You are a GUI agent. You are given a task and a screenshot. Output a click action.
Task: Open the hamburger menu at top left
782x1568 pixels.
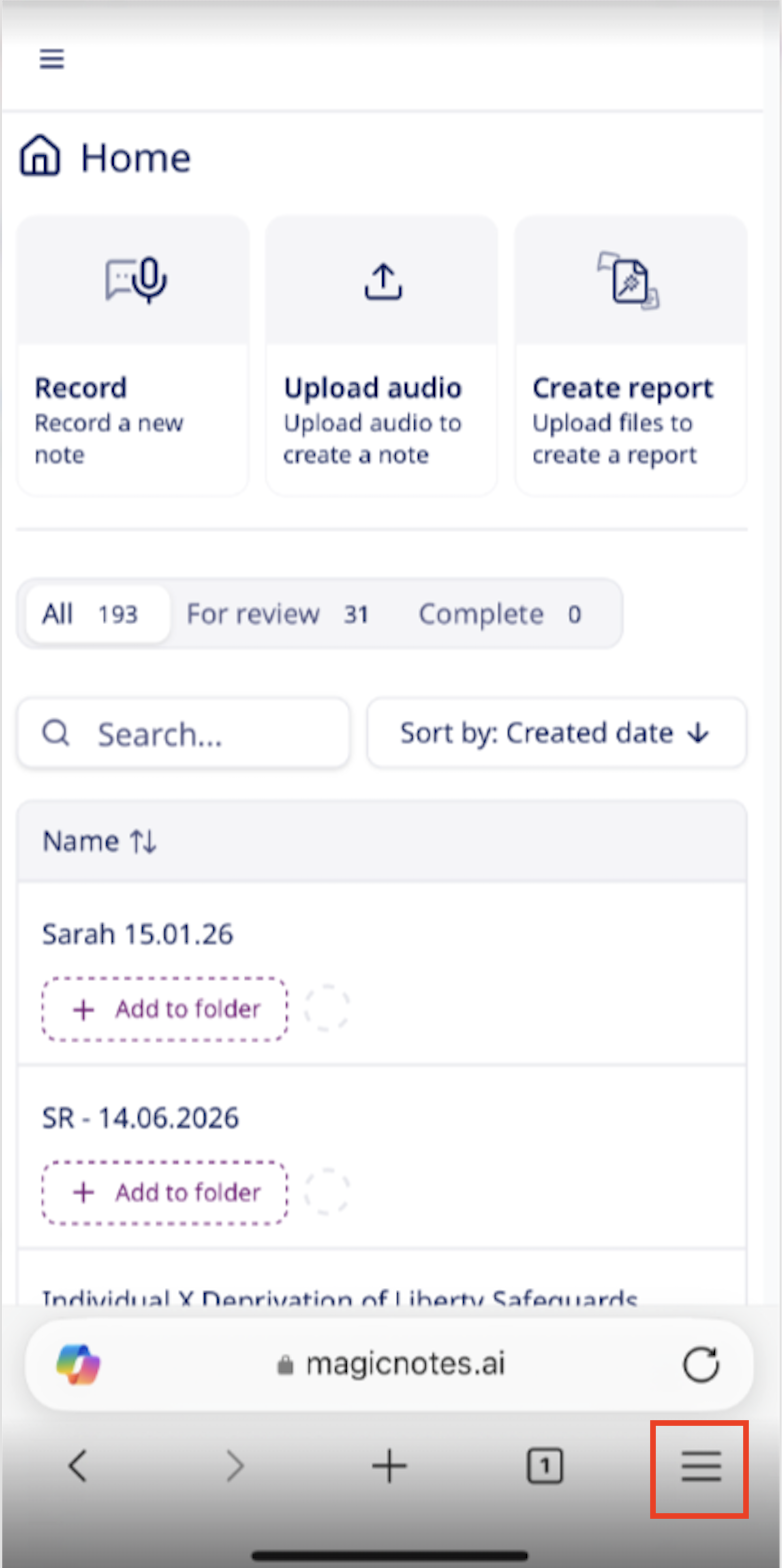(x=52, y=59)
